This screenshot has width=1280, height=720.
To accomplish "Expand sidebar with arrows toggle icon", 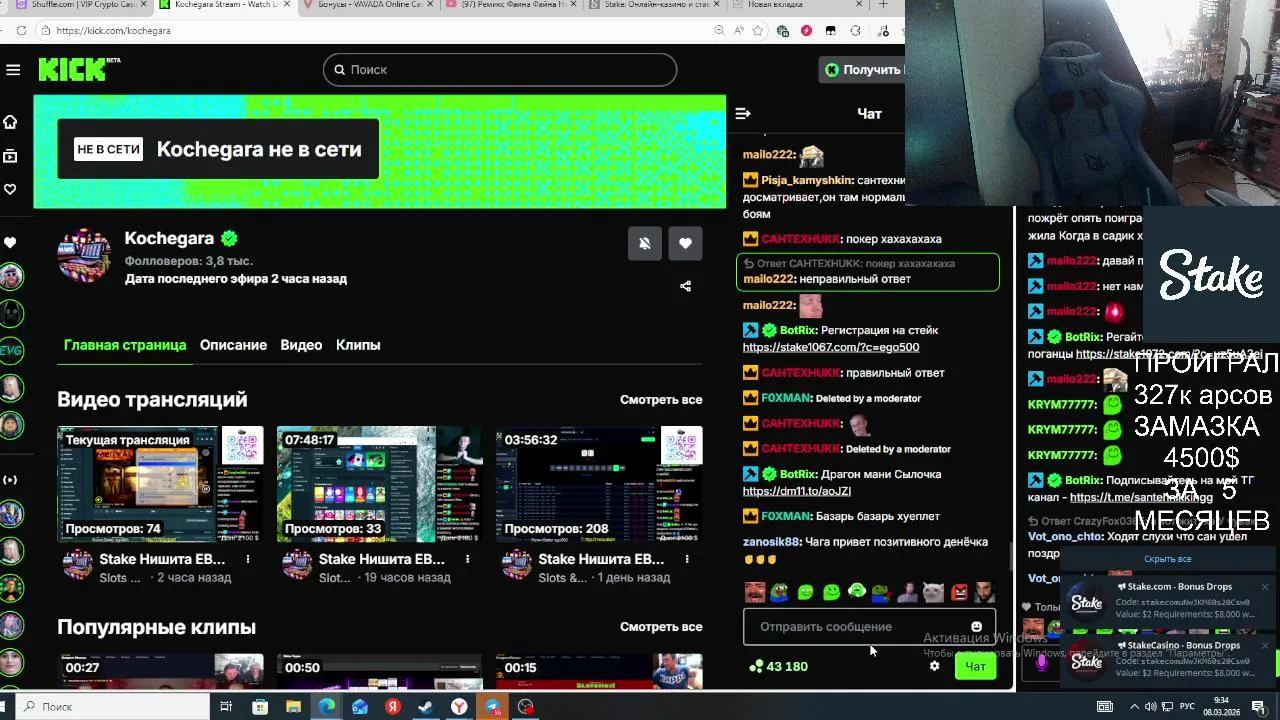I will (x=10, y=480).
